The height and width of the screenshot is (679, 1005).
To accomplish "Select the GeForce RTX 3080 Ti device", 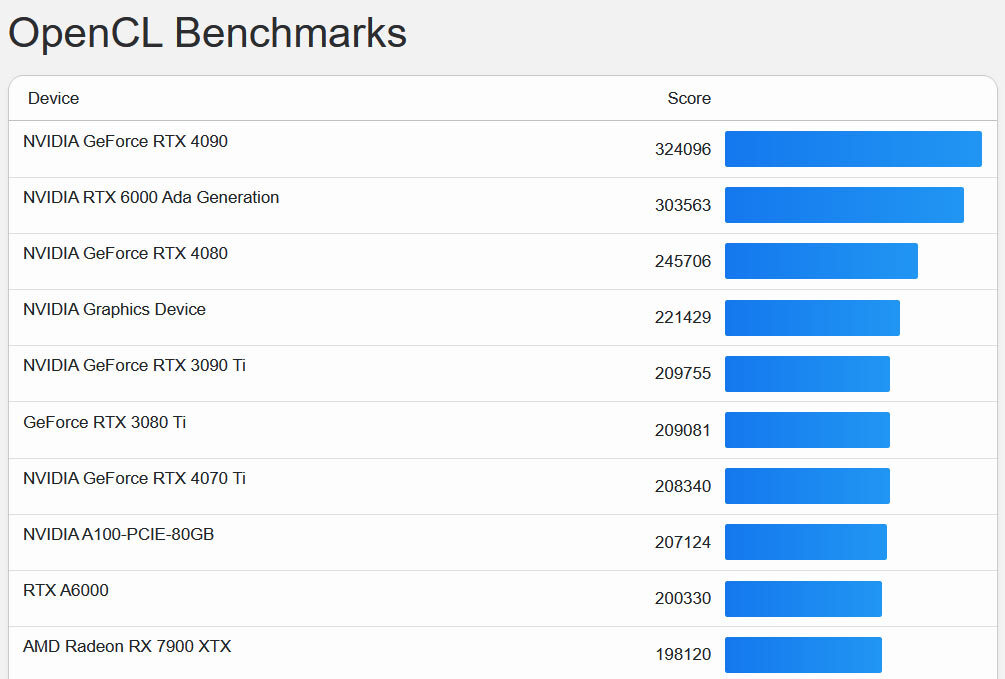I will [x=104, y=422].
